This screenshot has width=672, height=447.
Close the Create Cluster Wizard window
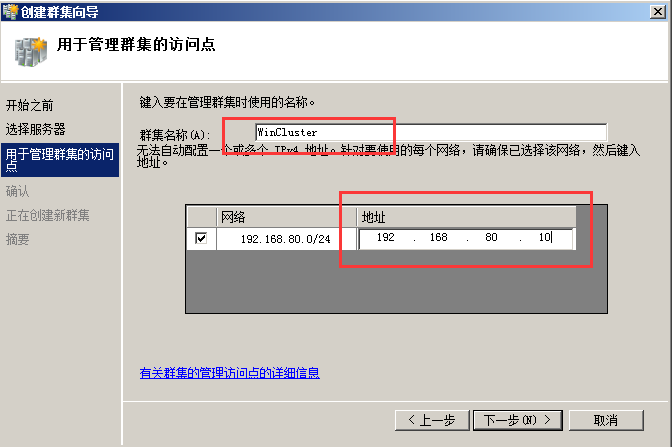point(657,12)
